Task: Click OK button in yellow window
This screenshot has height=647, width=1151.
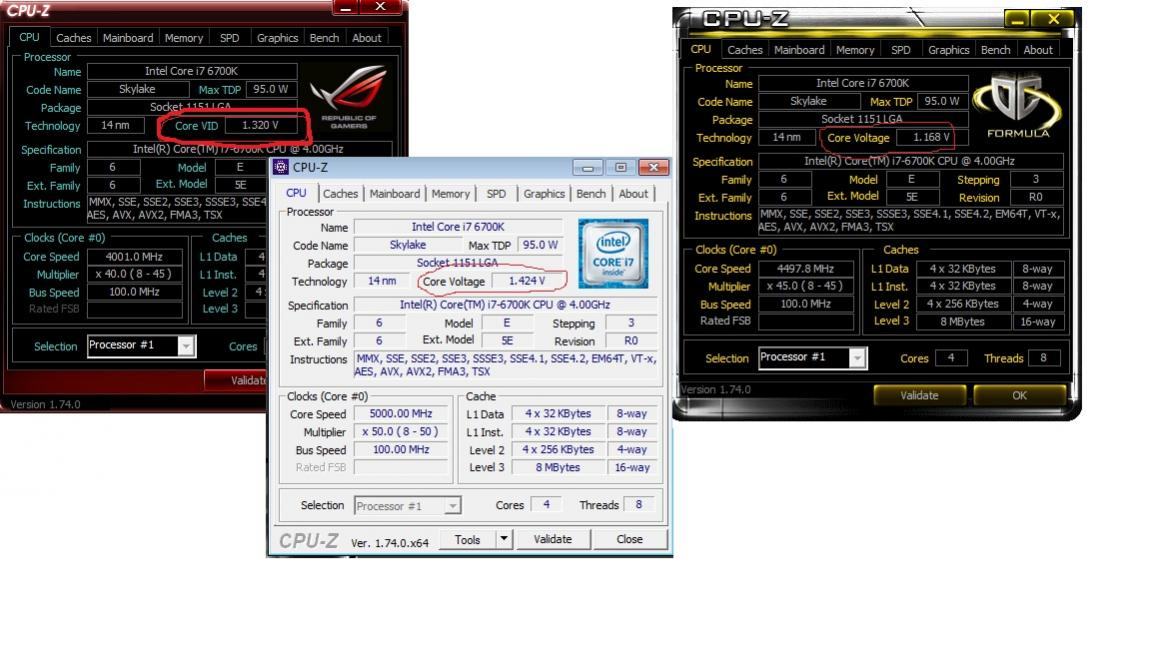Action: pos(1019,395)
